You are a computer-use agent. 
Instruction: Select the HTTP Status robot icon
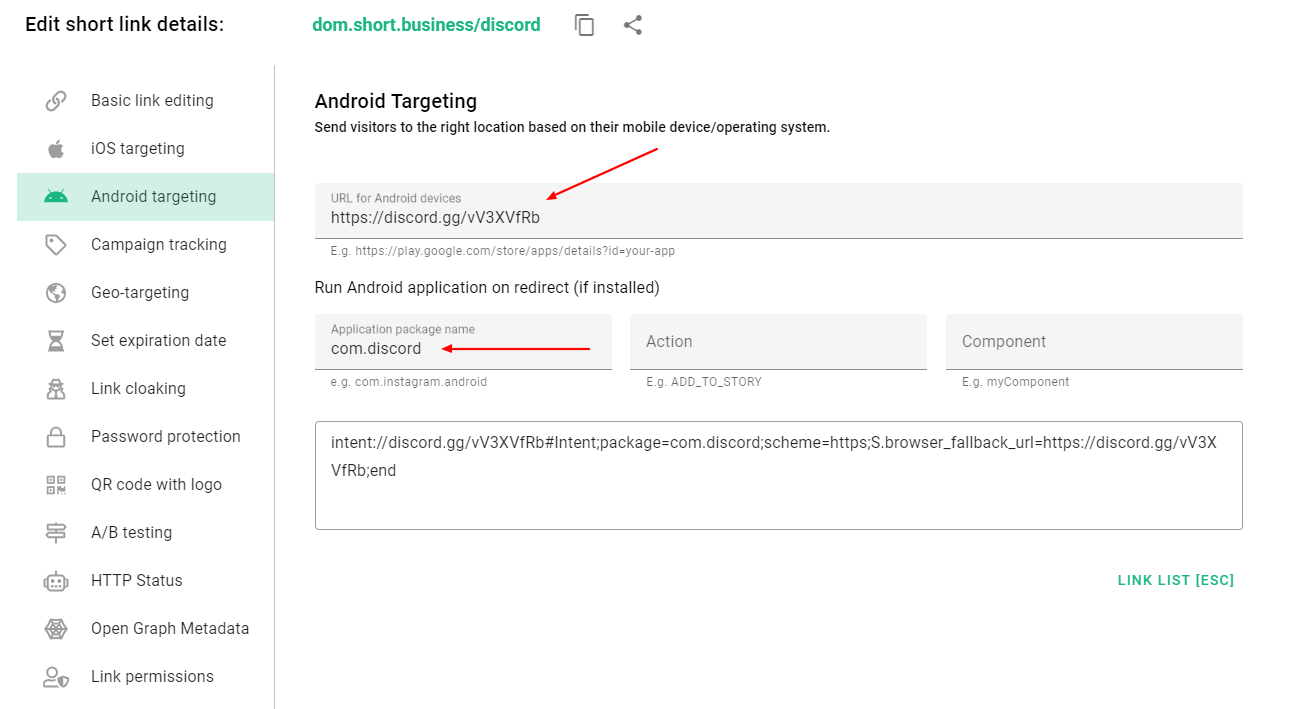tap(55, 580)
